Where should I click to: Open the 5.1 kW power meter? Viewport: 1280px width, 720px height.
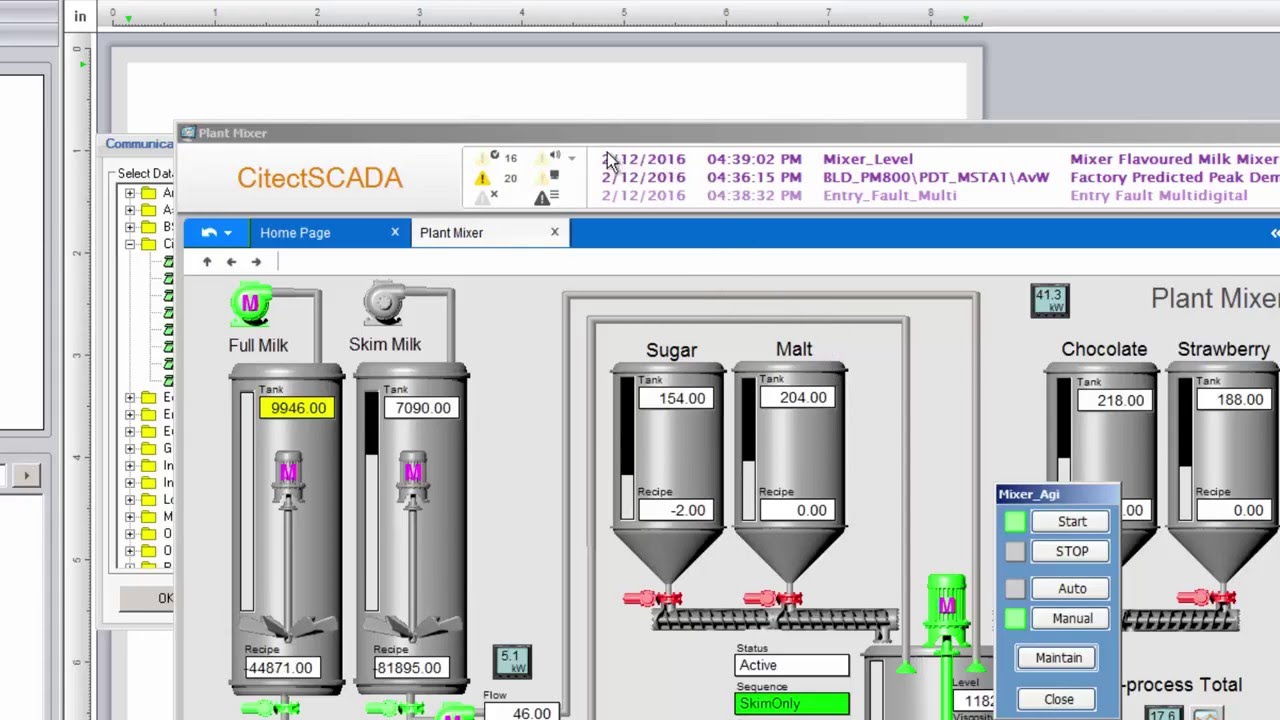[512, 662]
